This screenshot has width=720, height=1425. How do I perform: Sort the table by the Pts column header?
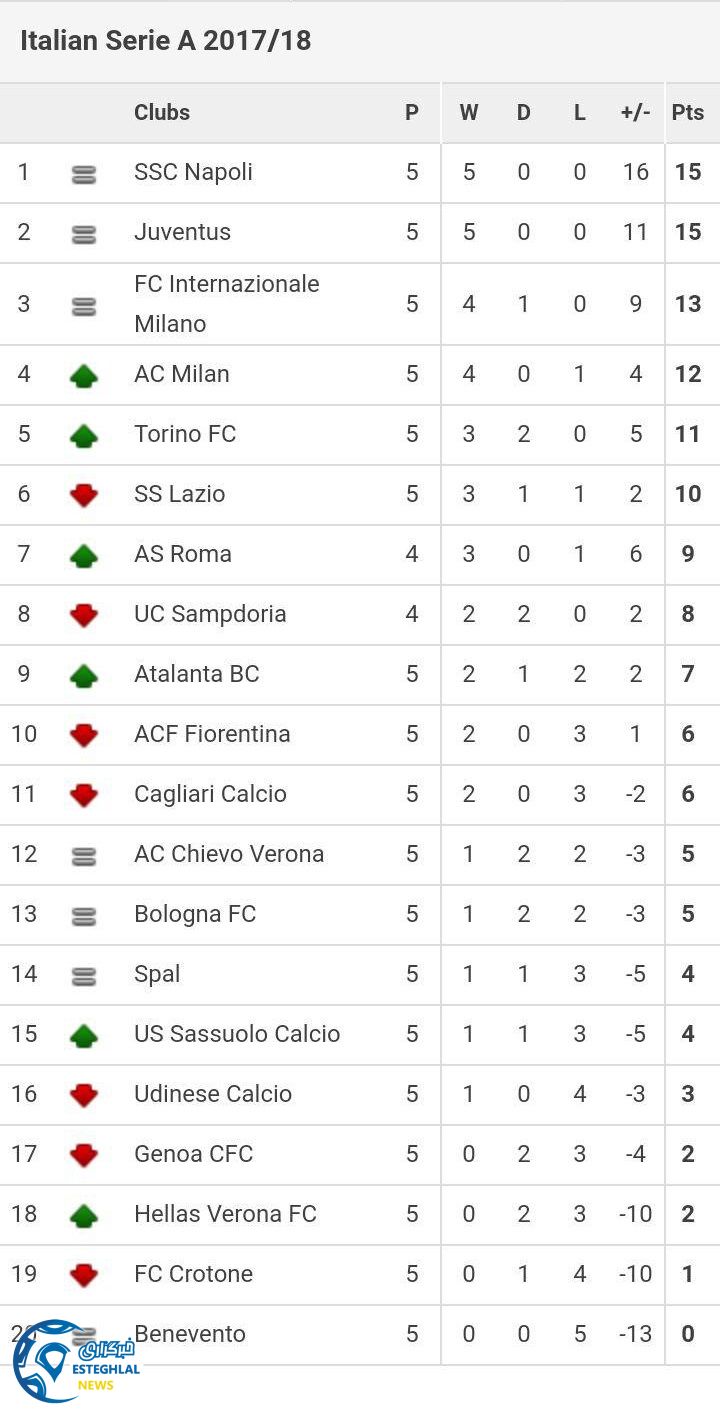point(688,113)
